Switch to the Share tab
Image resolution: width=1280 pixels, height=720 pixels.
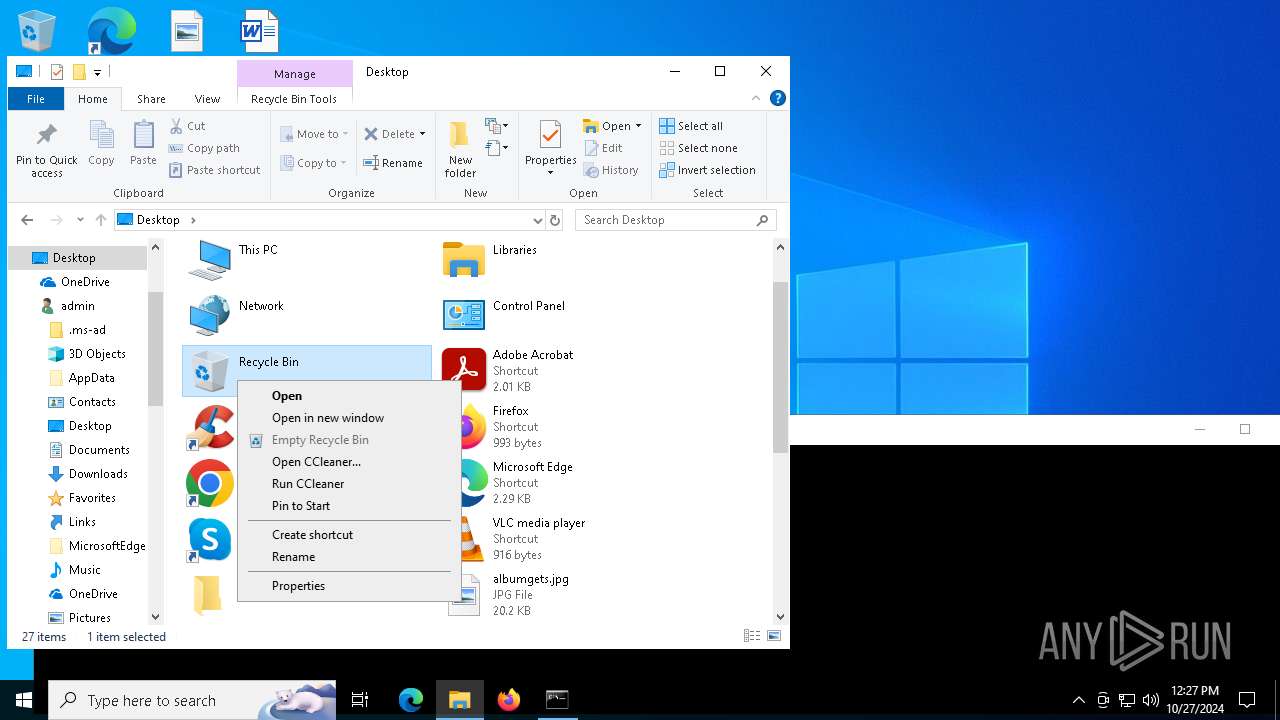click(x=151, y=99)
